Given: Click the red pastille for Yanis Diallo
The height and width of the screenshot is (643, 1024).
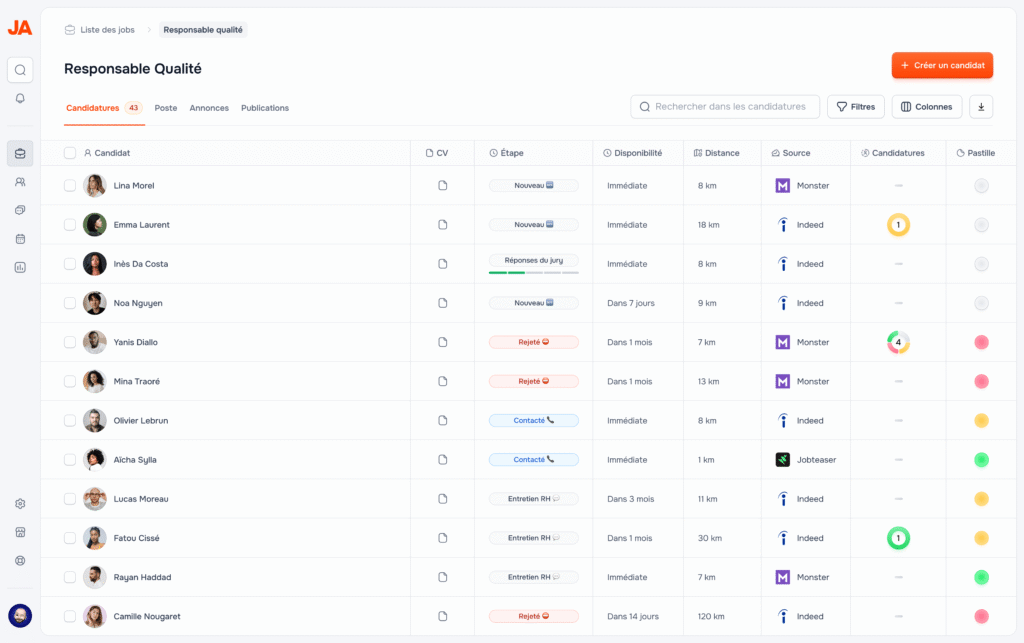Looking at the screenshot, I should 981,342.
